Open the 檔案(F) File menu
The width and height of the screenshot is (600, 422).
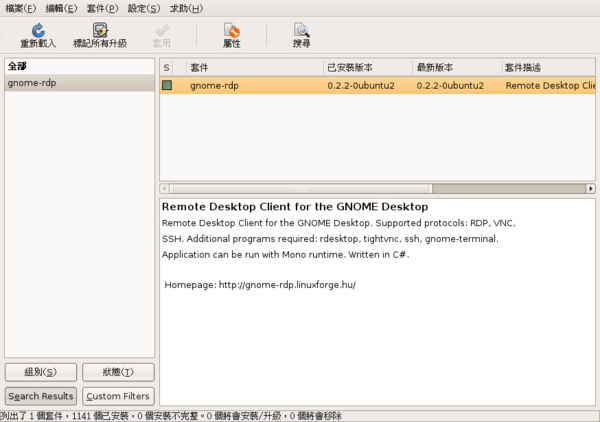coord(21,8)
